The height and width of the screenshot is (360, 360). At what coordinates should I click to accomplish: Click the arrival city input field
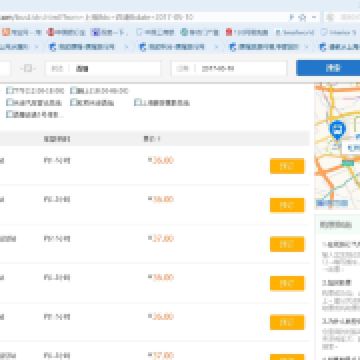103,69
